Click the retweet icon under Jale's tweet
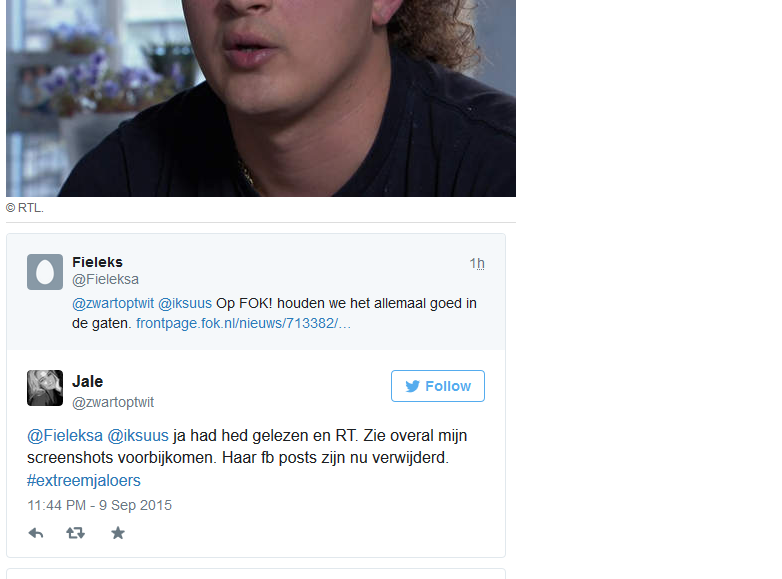This screenshot has width=782, height=579. (75, 533)
